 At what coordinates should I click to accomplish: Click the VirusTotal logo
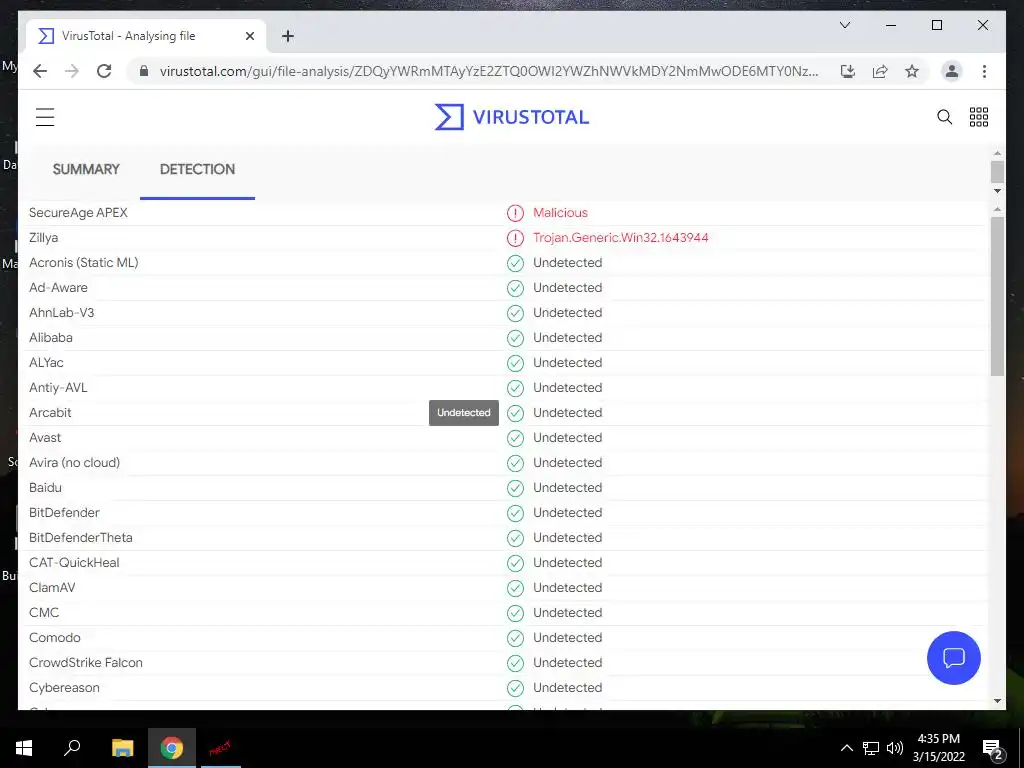click(x=512, y=117)
